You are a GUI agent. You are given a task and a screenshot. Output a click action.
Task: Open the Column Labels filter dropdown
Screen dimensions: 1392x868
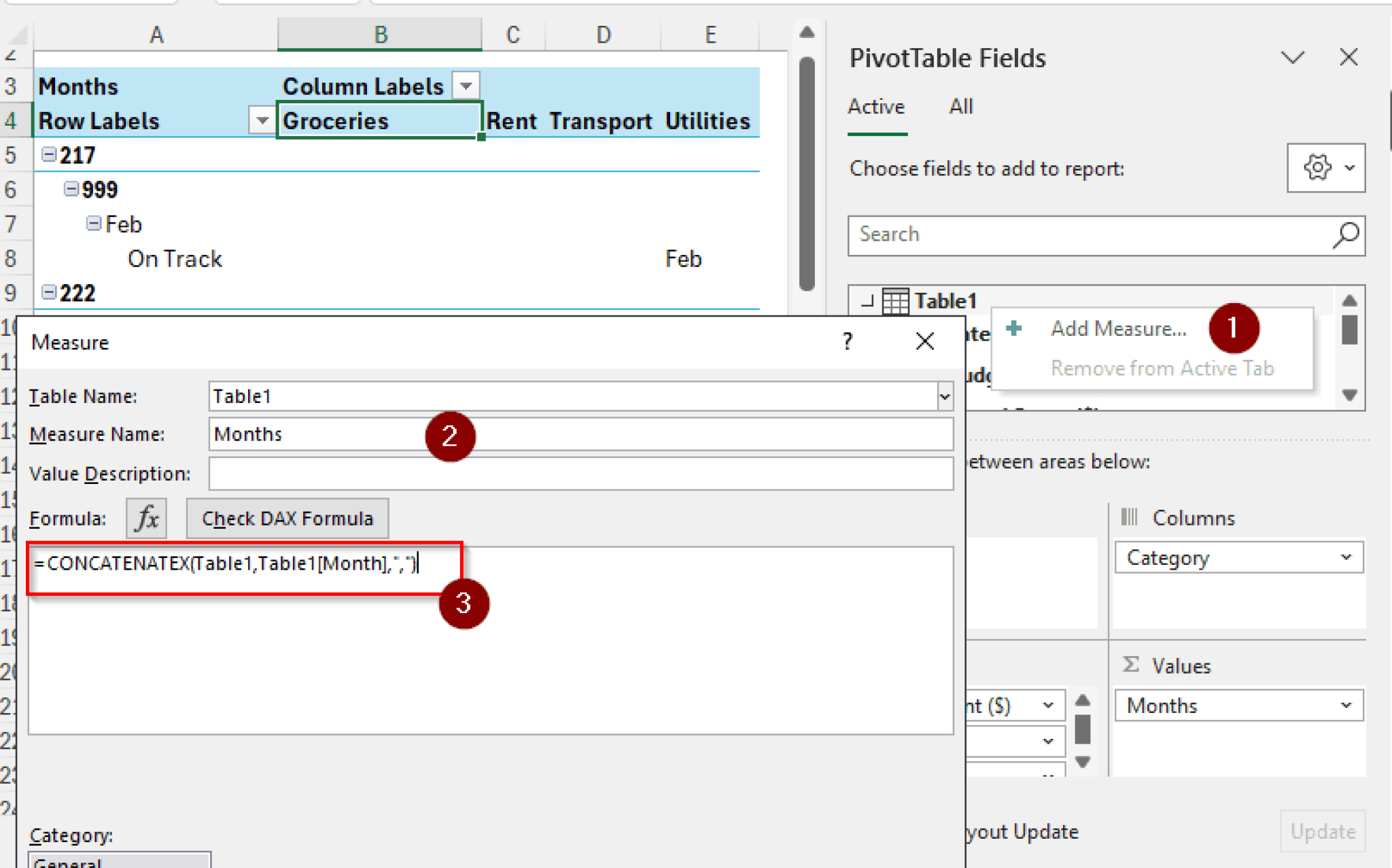pos(466,86)
